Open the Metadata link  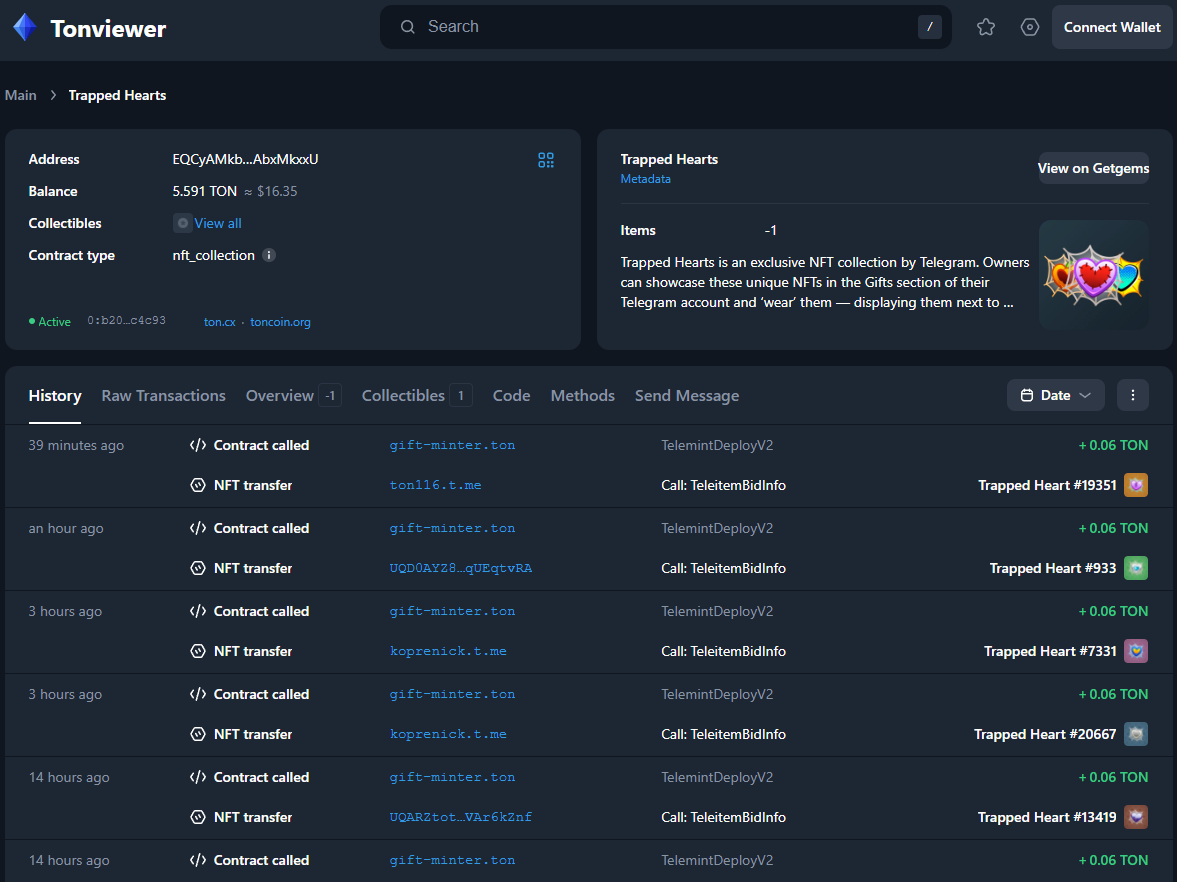coord(645,179)
